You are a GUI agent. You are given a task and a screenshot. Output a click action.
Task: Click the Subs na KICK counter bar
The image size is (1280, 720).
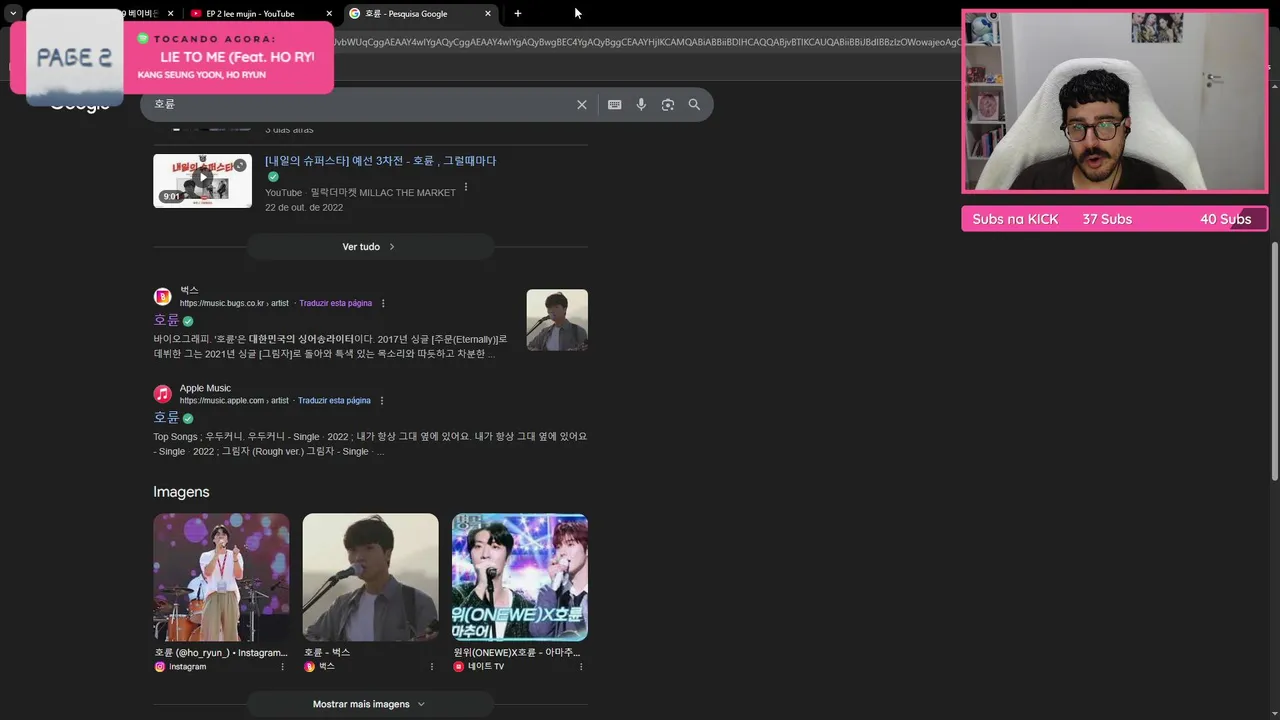[1114, 219]
